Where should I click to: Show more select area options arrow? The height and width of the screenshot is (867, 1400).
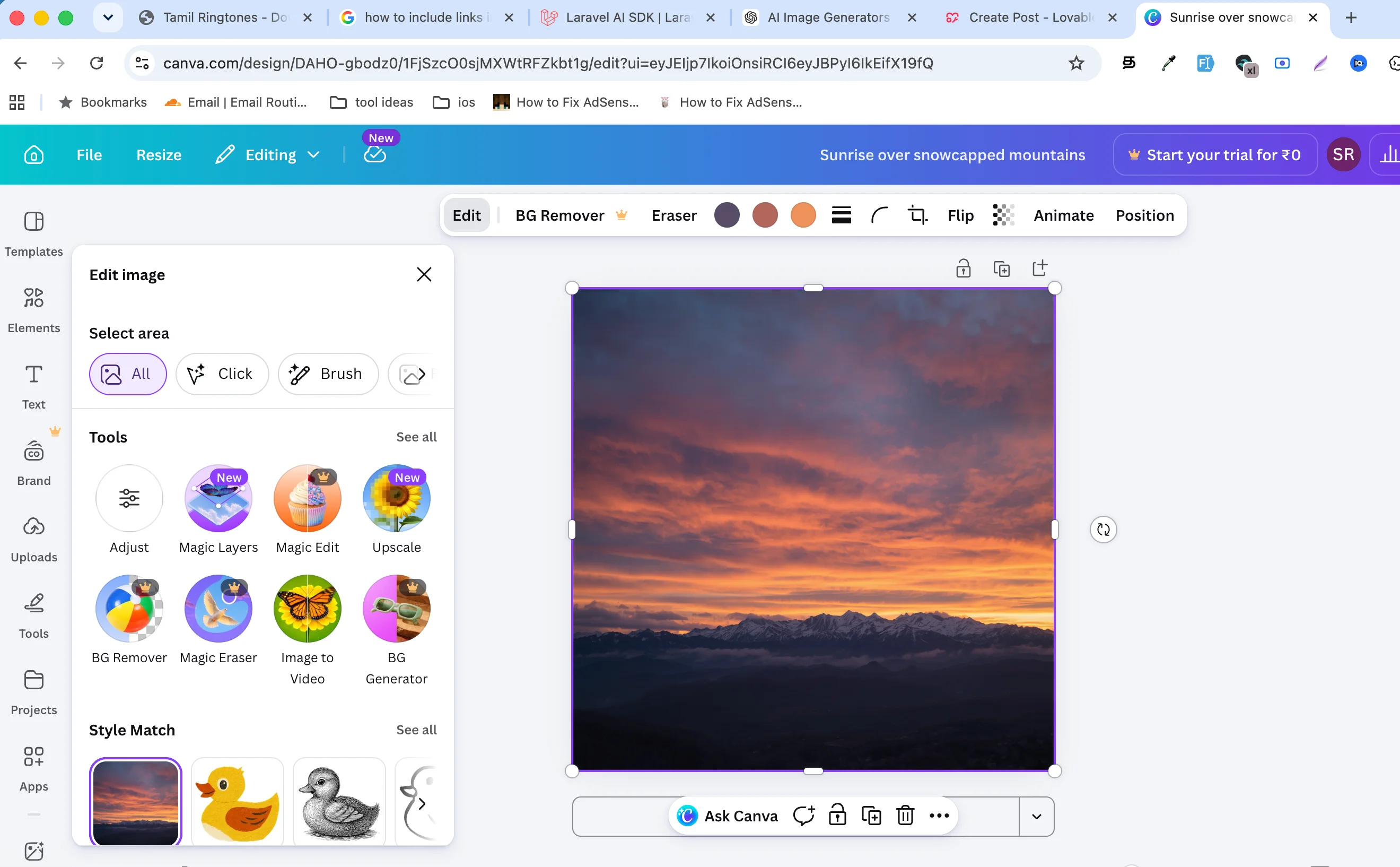[421, 374]
